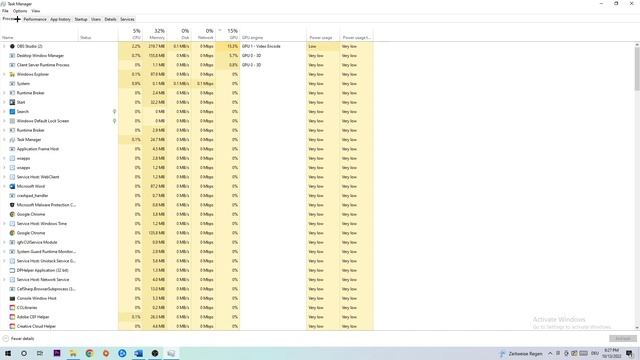The image size is (640, 360).
Task: Sort processes by the Disk column header
Action: click(x=179, y=34)
